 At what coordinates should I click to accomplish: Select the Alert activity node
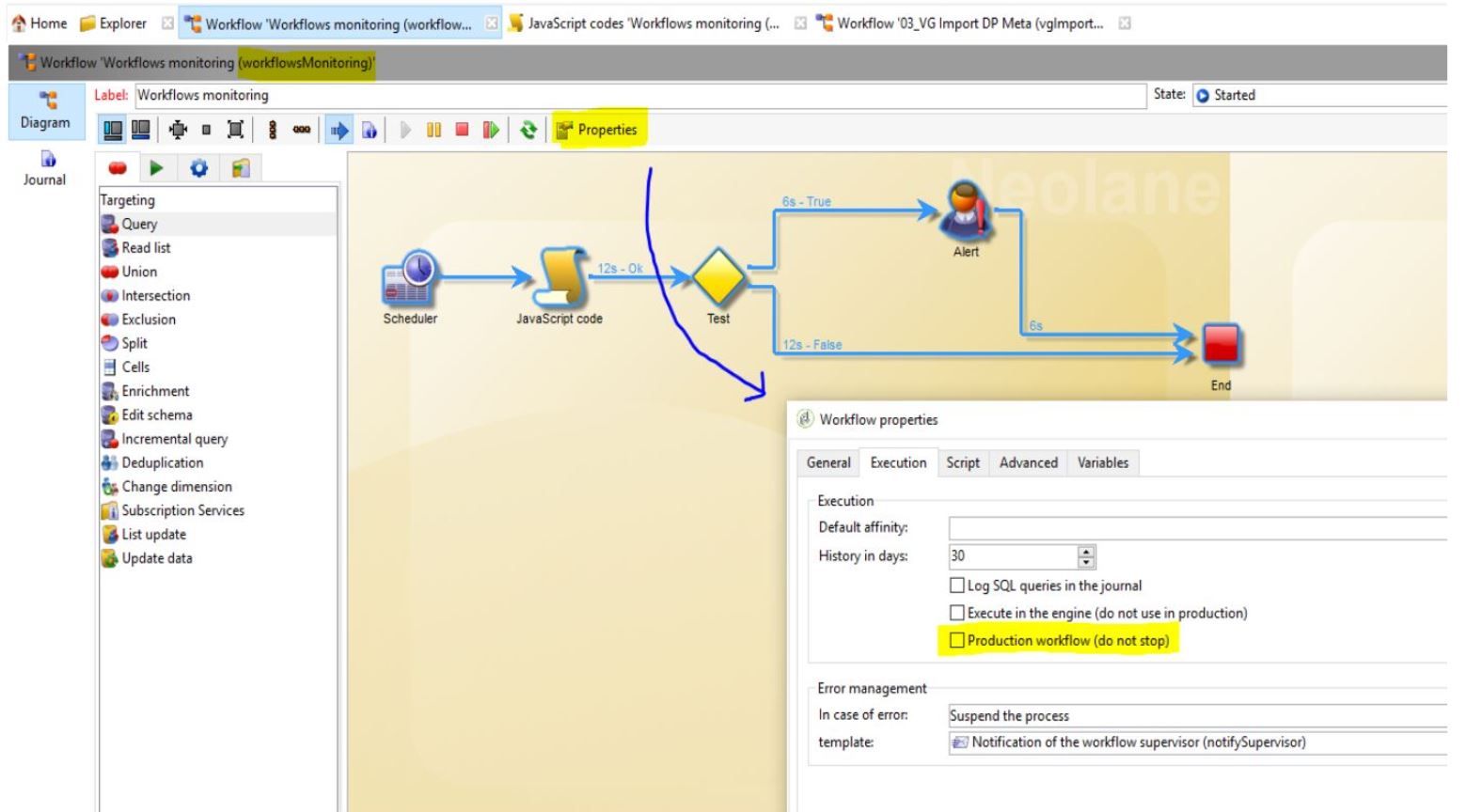pyautogui.click(x=966, y=212)
